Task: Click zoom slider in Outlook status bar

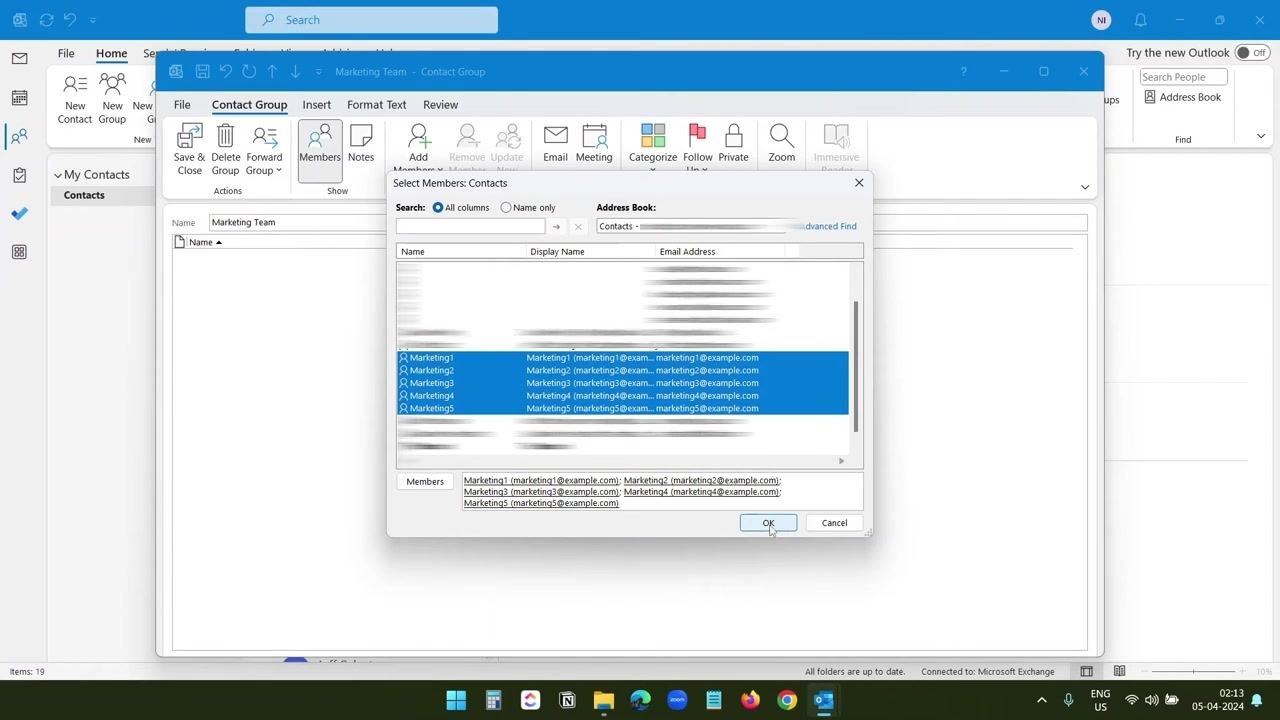Action: [1193, 672]
